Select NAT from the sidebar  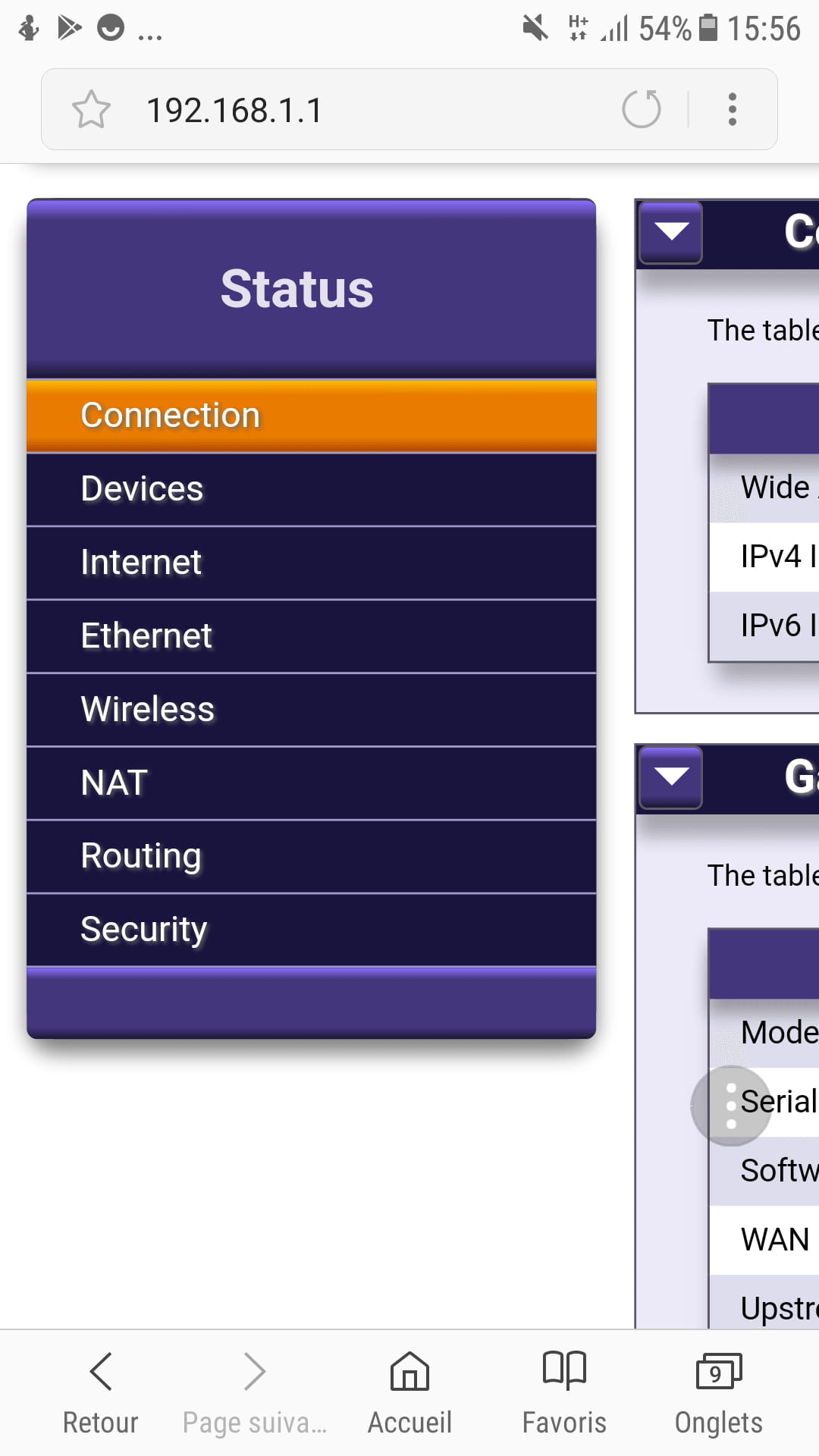click(x=311, y=783)
